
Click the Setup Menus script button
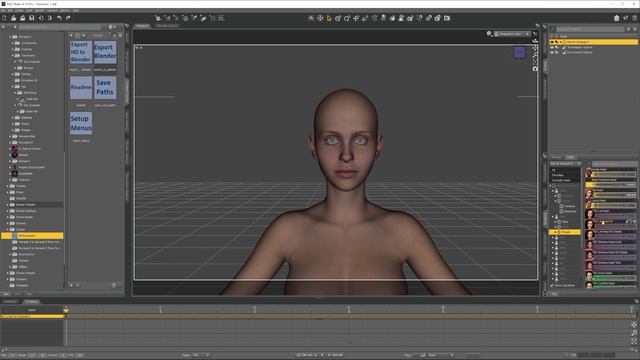pyautogui.click(x=81, y=123)
